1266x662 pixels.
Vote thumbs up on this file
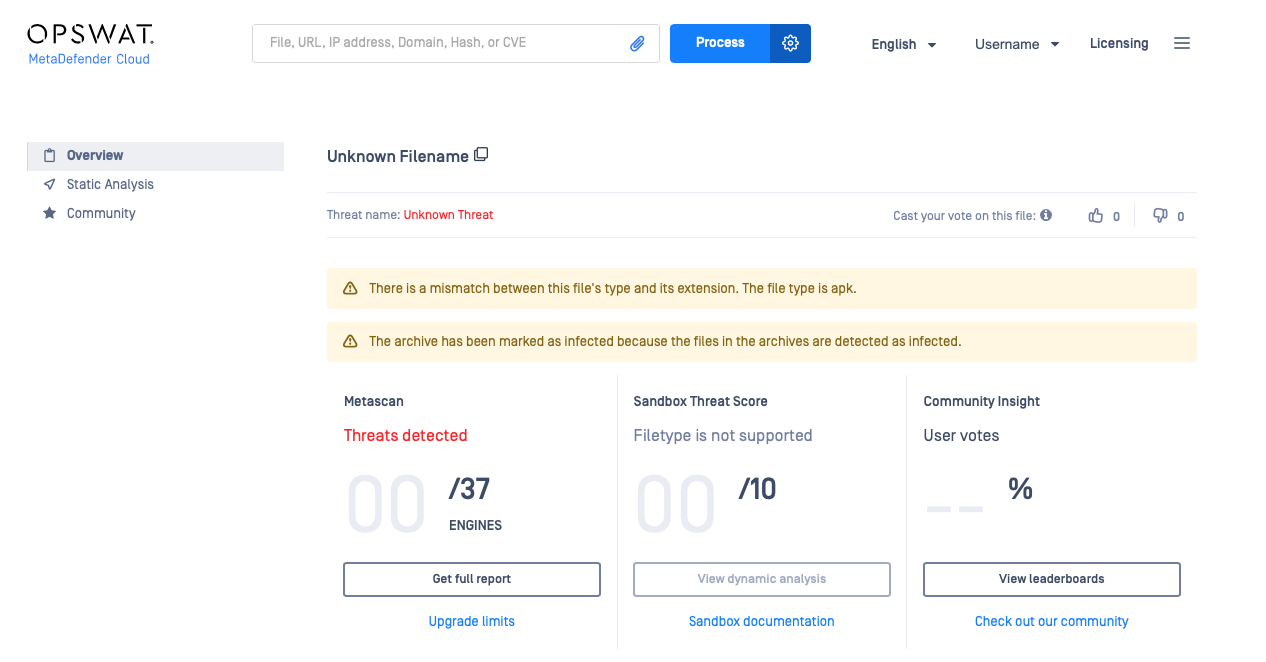pos(1096,215)
